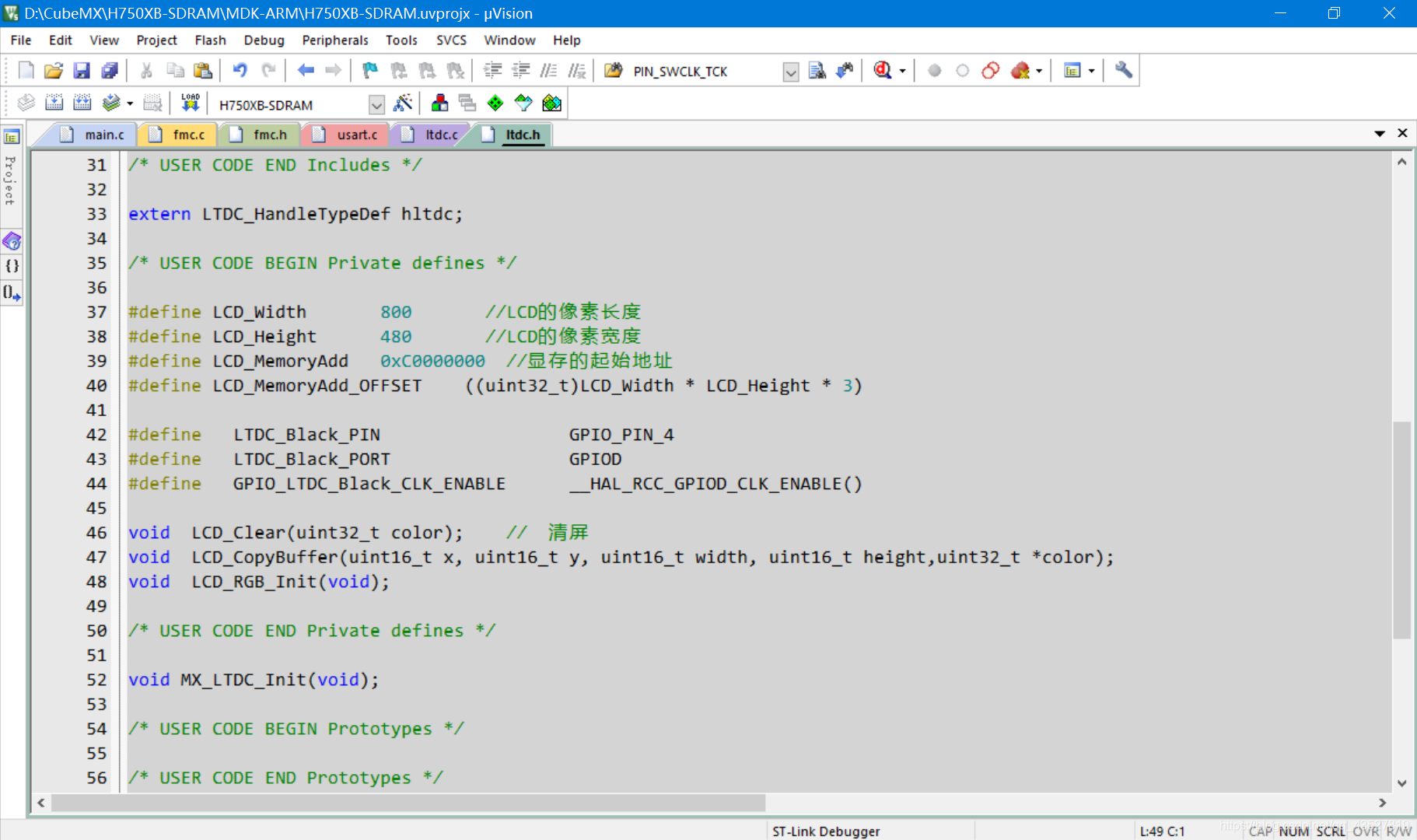The height and width of the screenshot is (840, 1417).
Task: Copy selection with the Copy icon
Action: click(175, 71)
